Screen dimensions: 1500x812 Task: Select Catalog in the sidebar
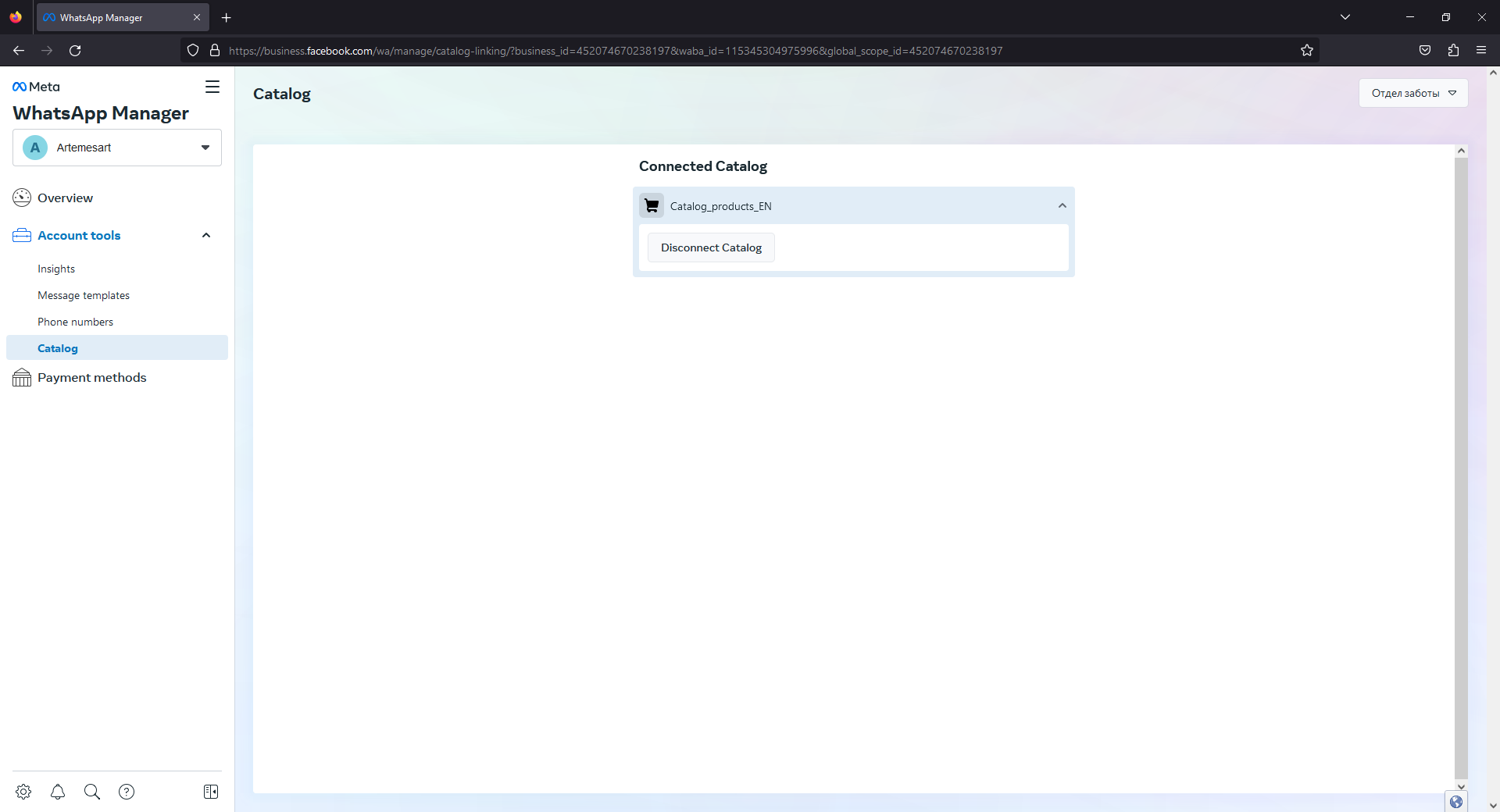(x=117, y=348)
